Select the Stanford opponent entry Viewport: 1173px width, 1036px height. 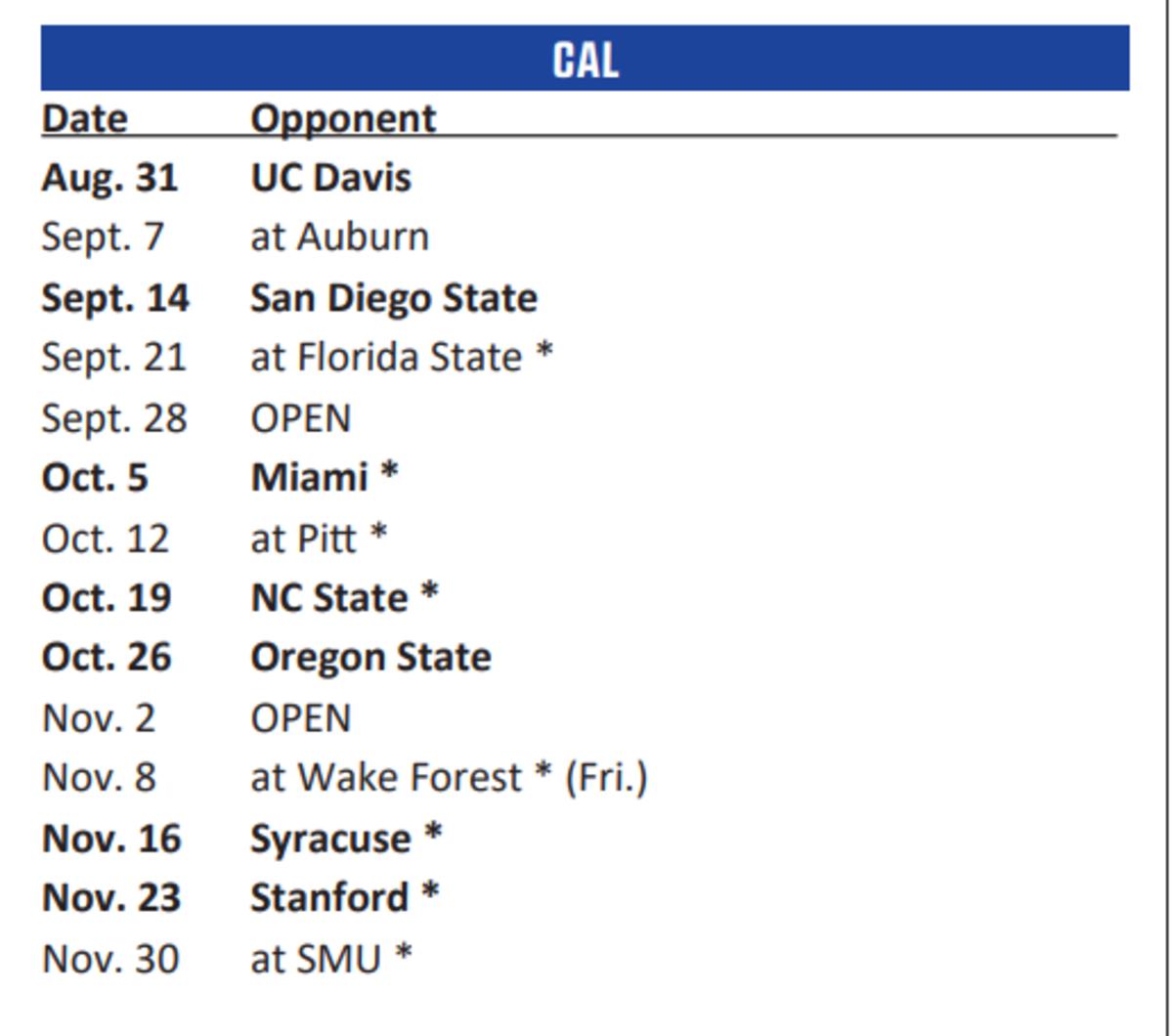(344, 897)
